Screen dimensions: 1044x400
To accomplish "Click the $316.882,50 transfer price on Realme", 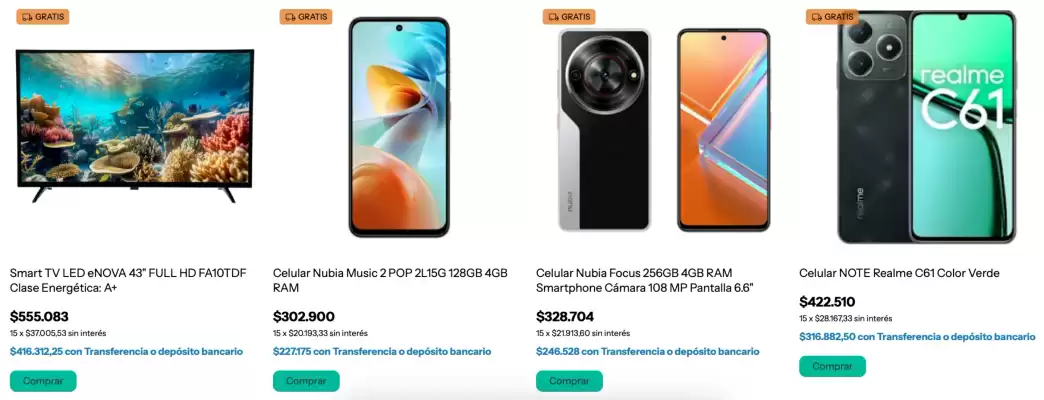I will pos(917,337).
